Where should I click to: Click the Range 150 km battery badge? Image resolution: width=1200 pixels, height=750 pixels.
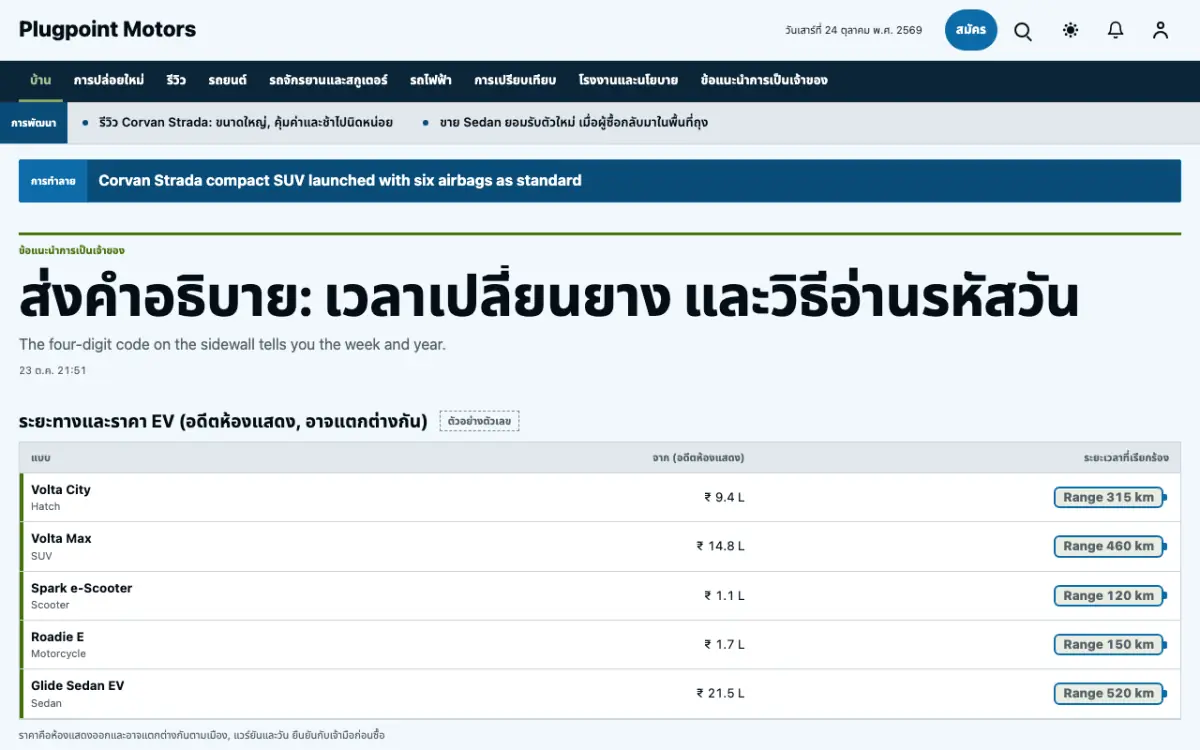[x=1109, y=645]
